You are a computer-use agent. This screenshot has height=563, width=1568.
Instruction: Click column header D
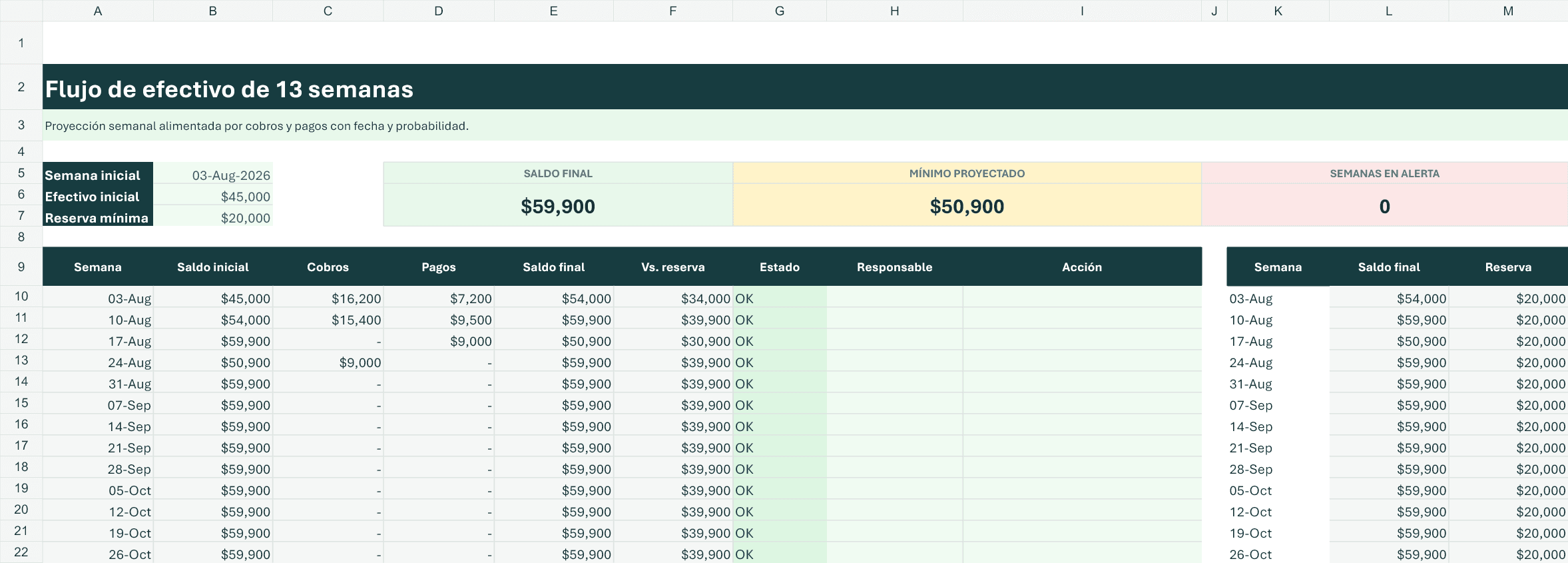[x=439, y=11]
